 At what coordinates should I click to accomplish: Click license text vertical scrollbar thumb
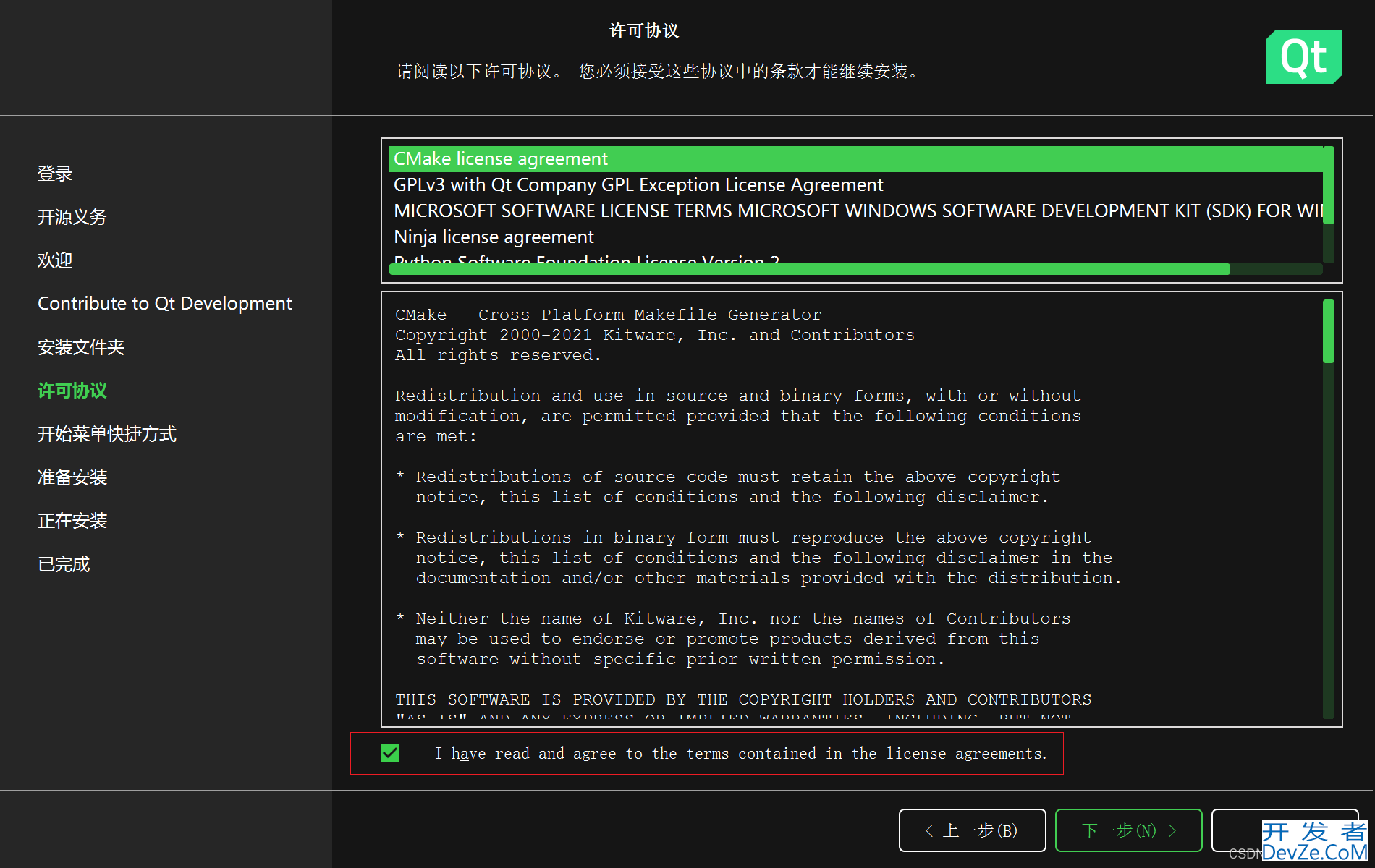click(1329, 331)
